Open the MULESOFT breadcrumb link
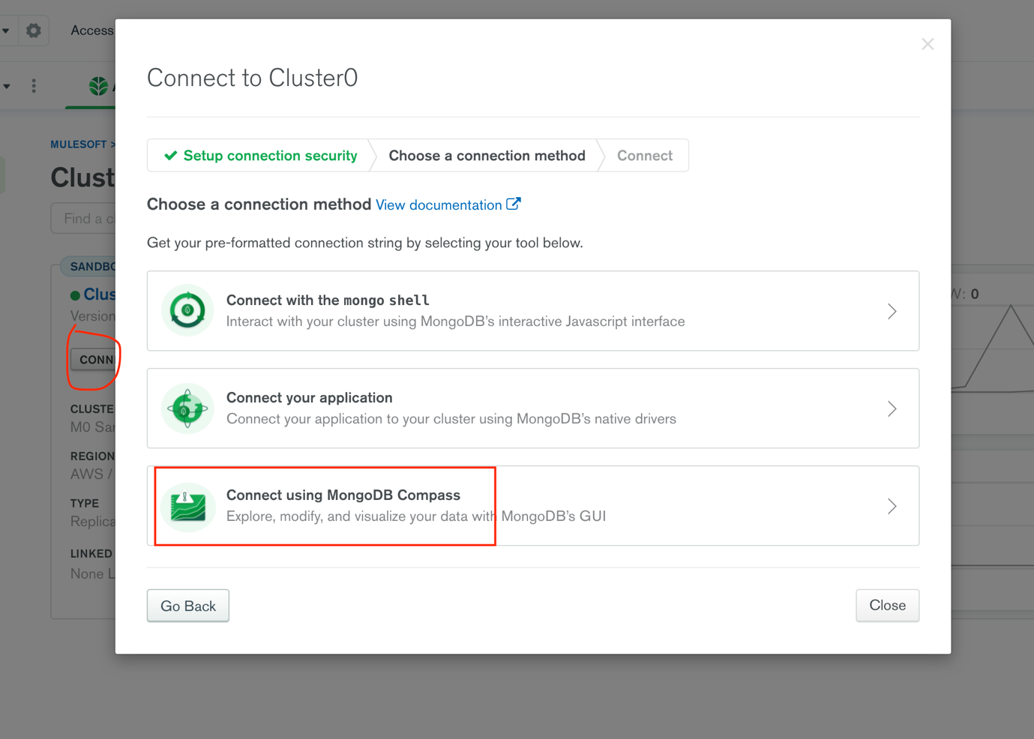This screenshot has width=1034, height=739. [x=78, y=144]
